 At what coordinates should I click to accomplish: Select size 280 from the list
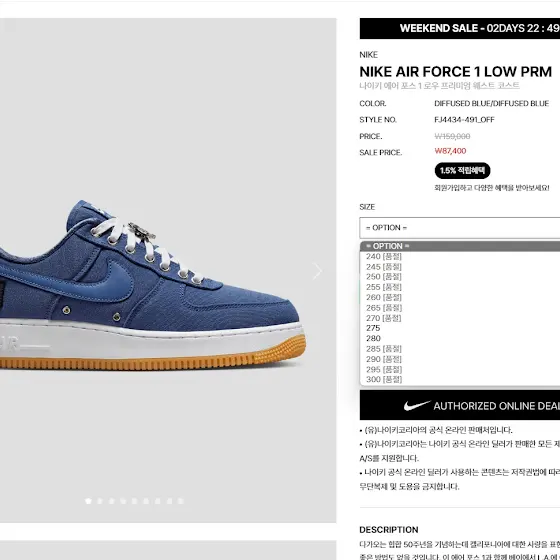click(x=460, y=338)
